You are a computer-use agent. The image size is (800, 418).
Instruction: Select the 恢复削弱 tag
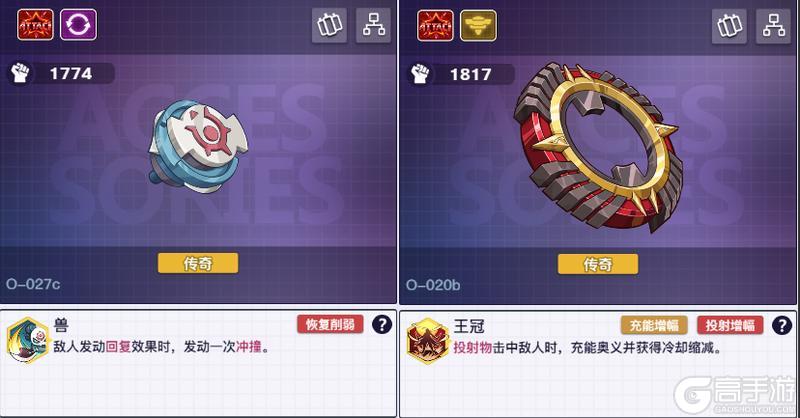click(x=330, y=324)
